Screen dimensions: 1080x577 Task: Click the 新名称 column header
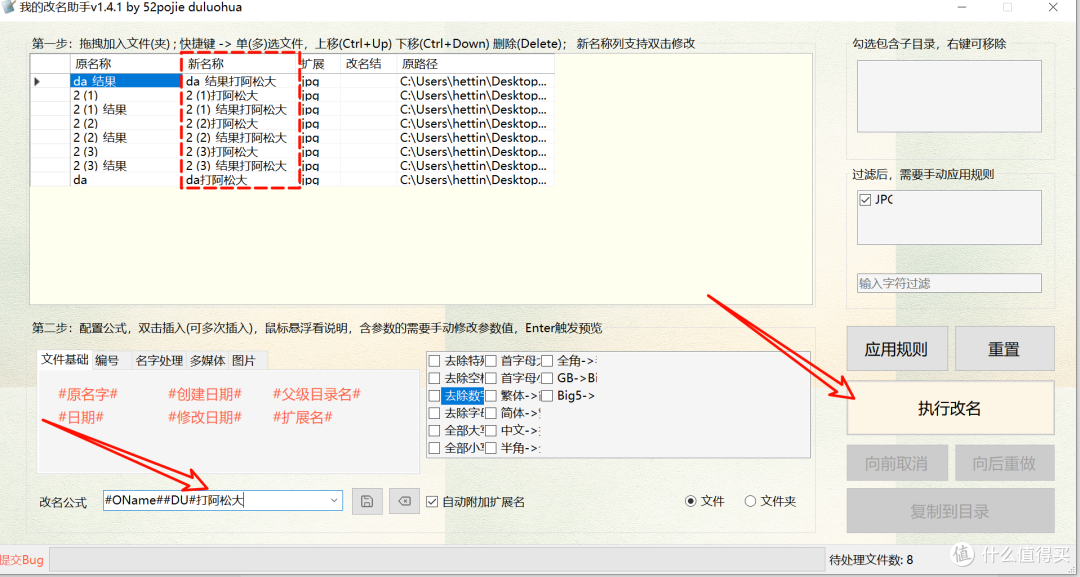click(x=240, y=64)
